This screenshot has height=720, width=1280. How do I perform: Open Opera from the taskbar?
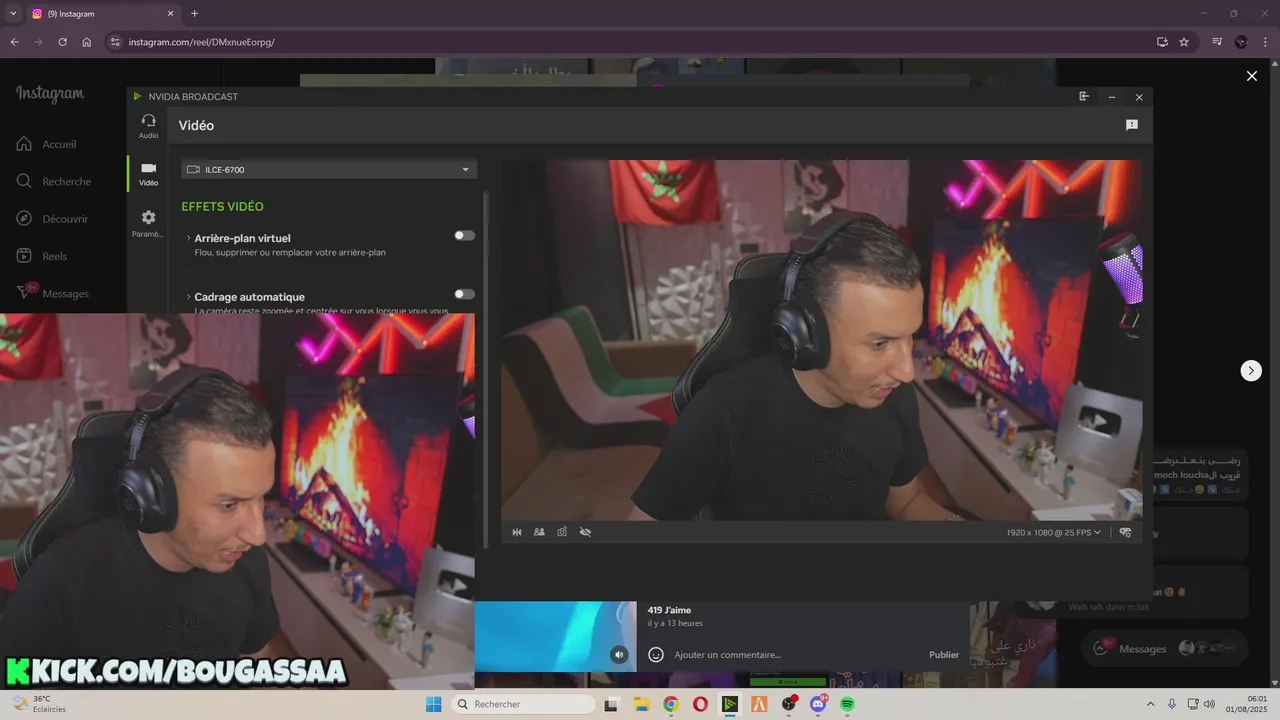pyautogui.click(x=700, y=704)
